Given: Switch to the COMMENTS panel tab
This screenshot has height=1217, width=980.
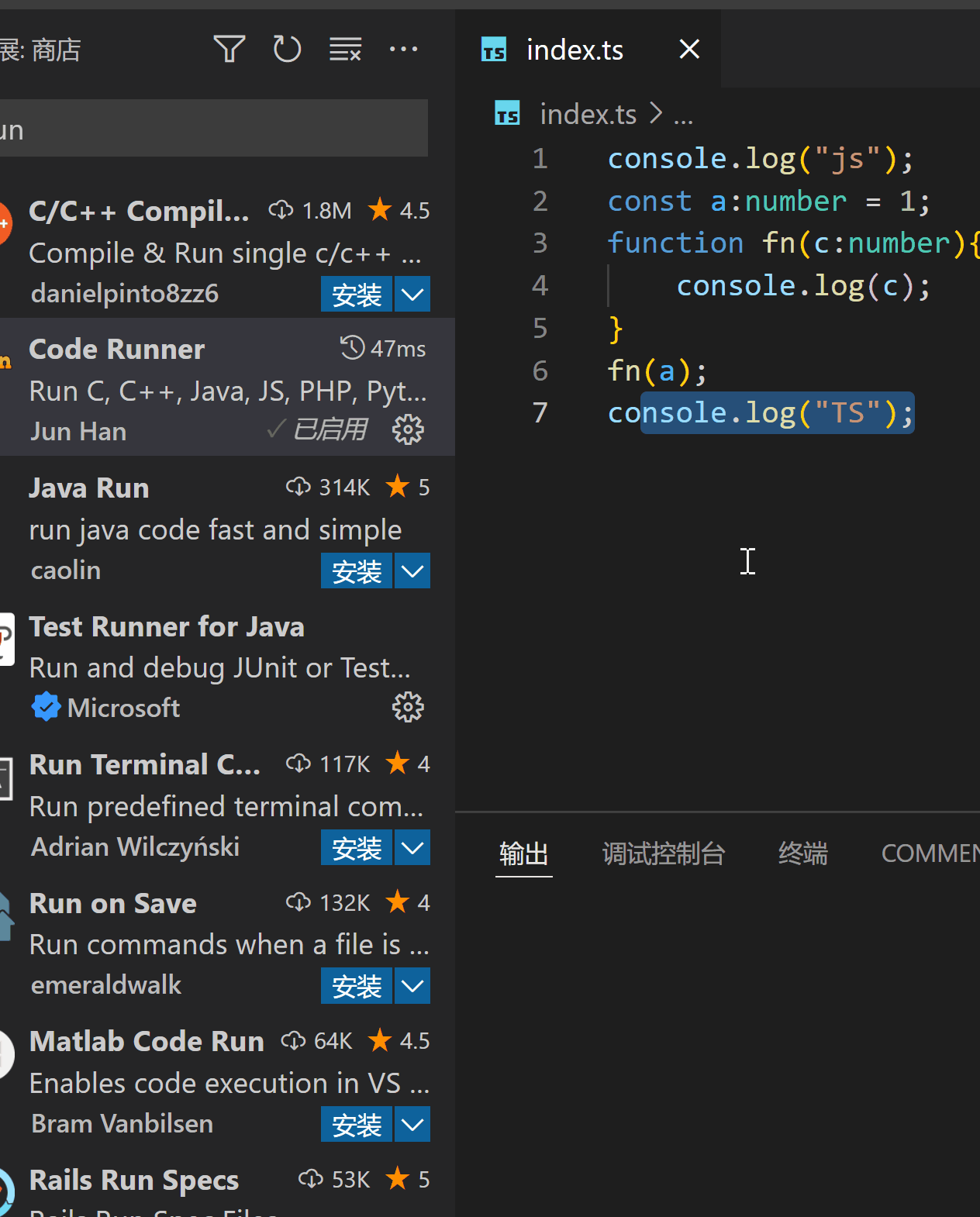Looking at the screenshot, I should click(x=930, y=853).
